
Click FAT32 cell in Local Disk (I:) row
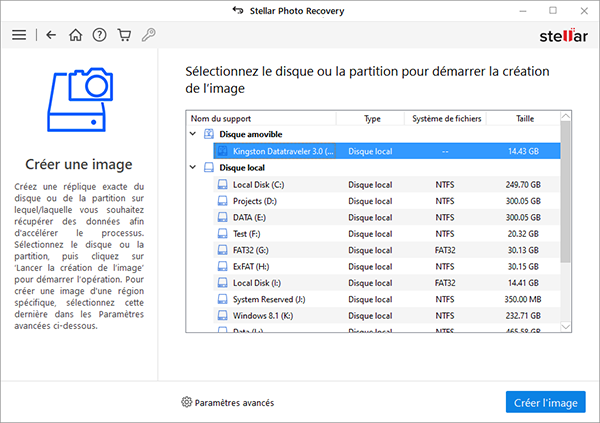tap(445, 283)
